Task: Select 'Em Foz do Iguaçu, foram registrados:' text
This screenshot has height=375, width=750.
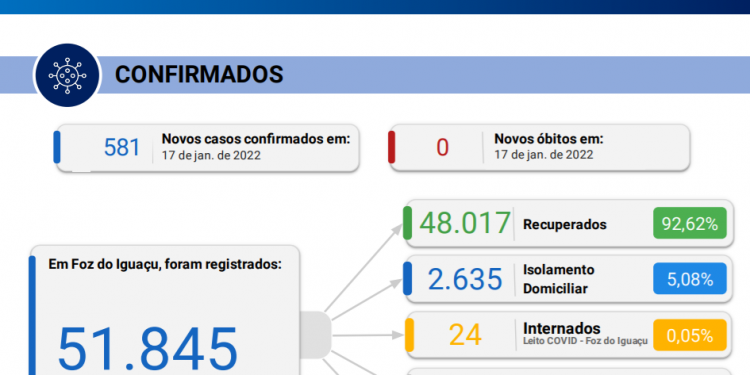Action: point(165,264)
